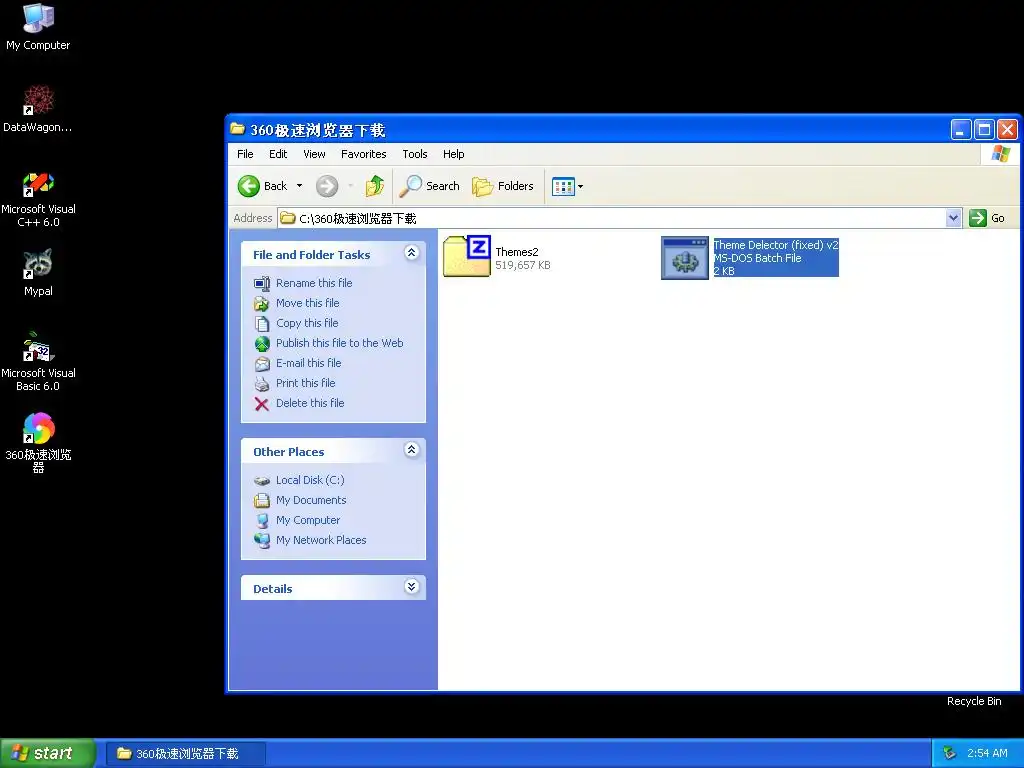Go up one folder level
The image size is (1024, 768).
click(x=375, y=186)
